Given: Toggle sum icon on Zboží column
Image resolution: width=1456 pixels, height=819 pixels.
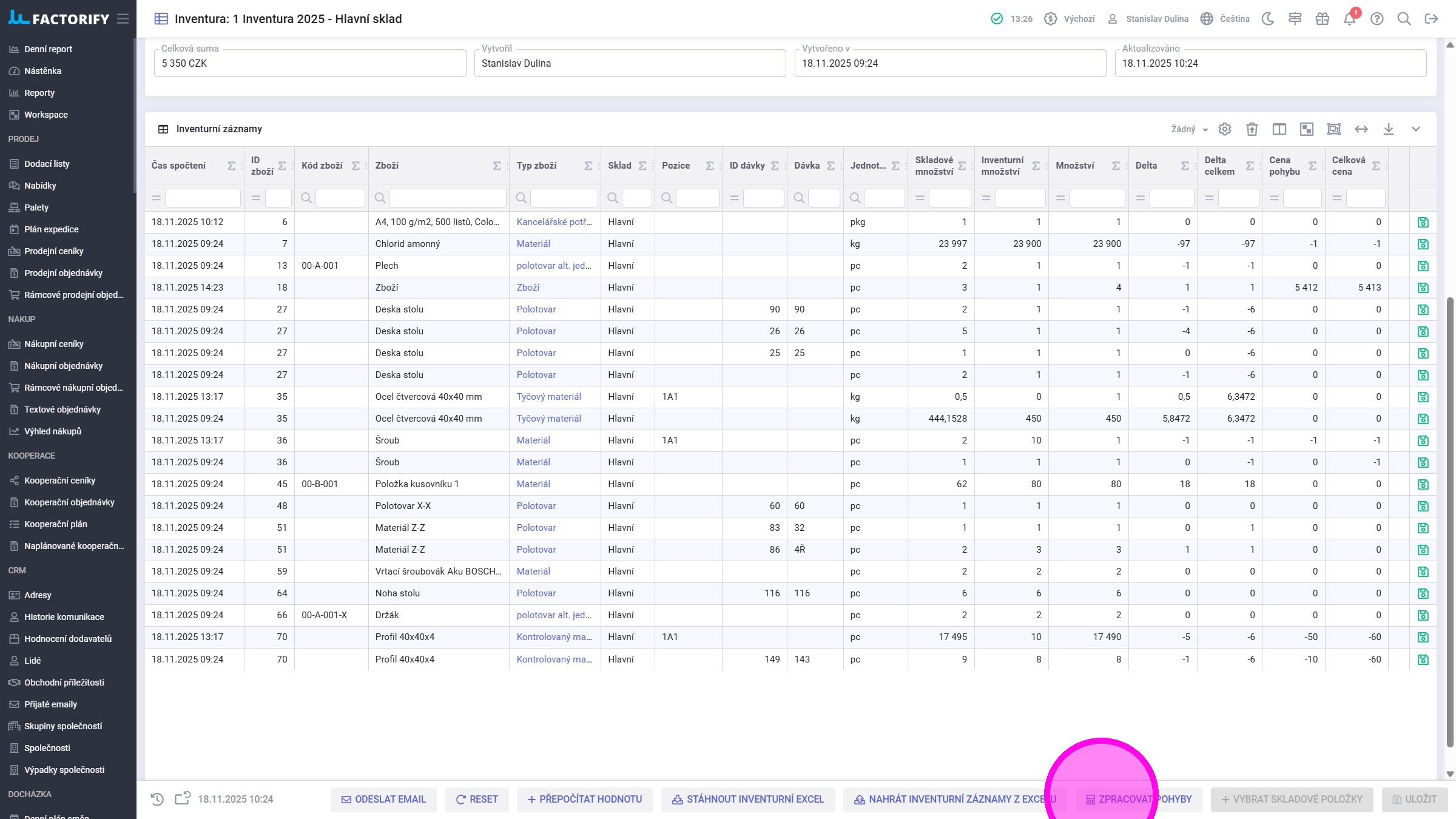Looking at the screenshot, I should coord(497,166).
